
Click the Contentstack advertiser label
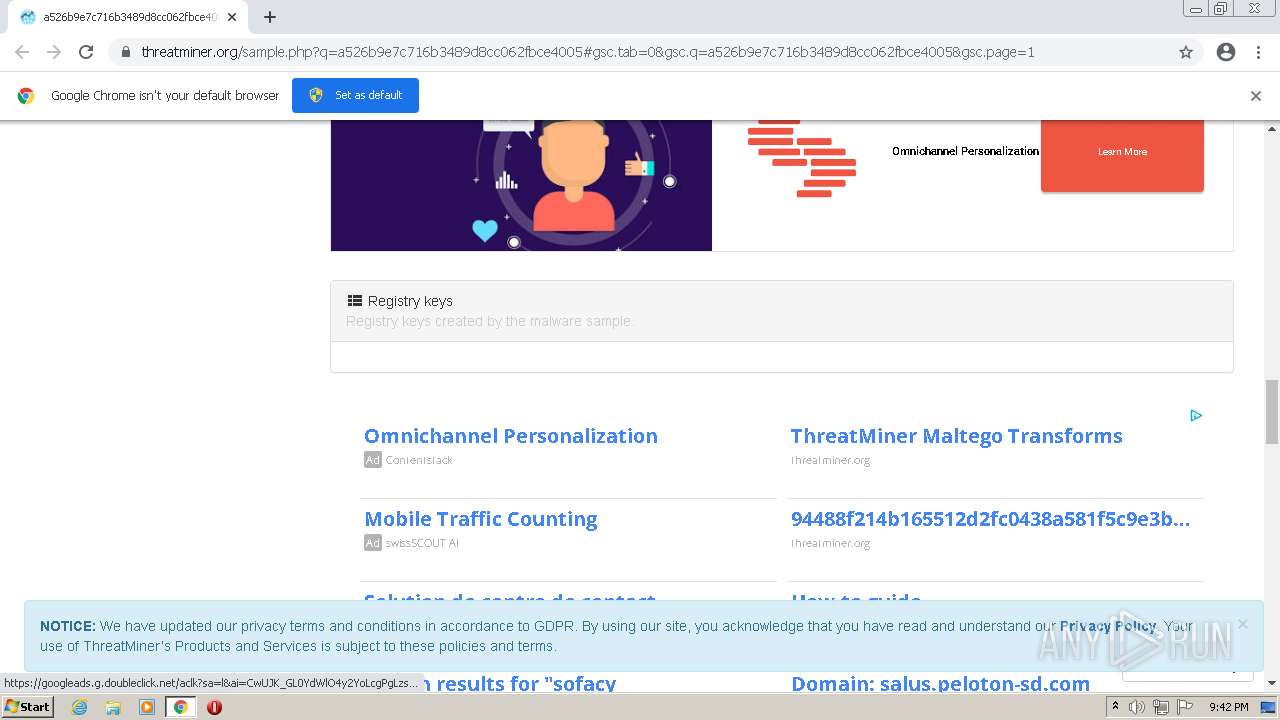pyautogui.click(x=419, y=460)
